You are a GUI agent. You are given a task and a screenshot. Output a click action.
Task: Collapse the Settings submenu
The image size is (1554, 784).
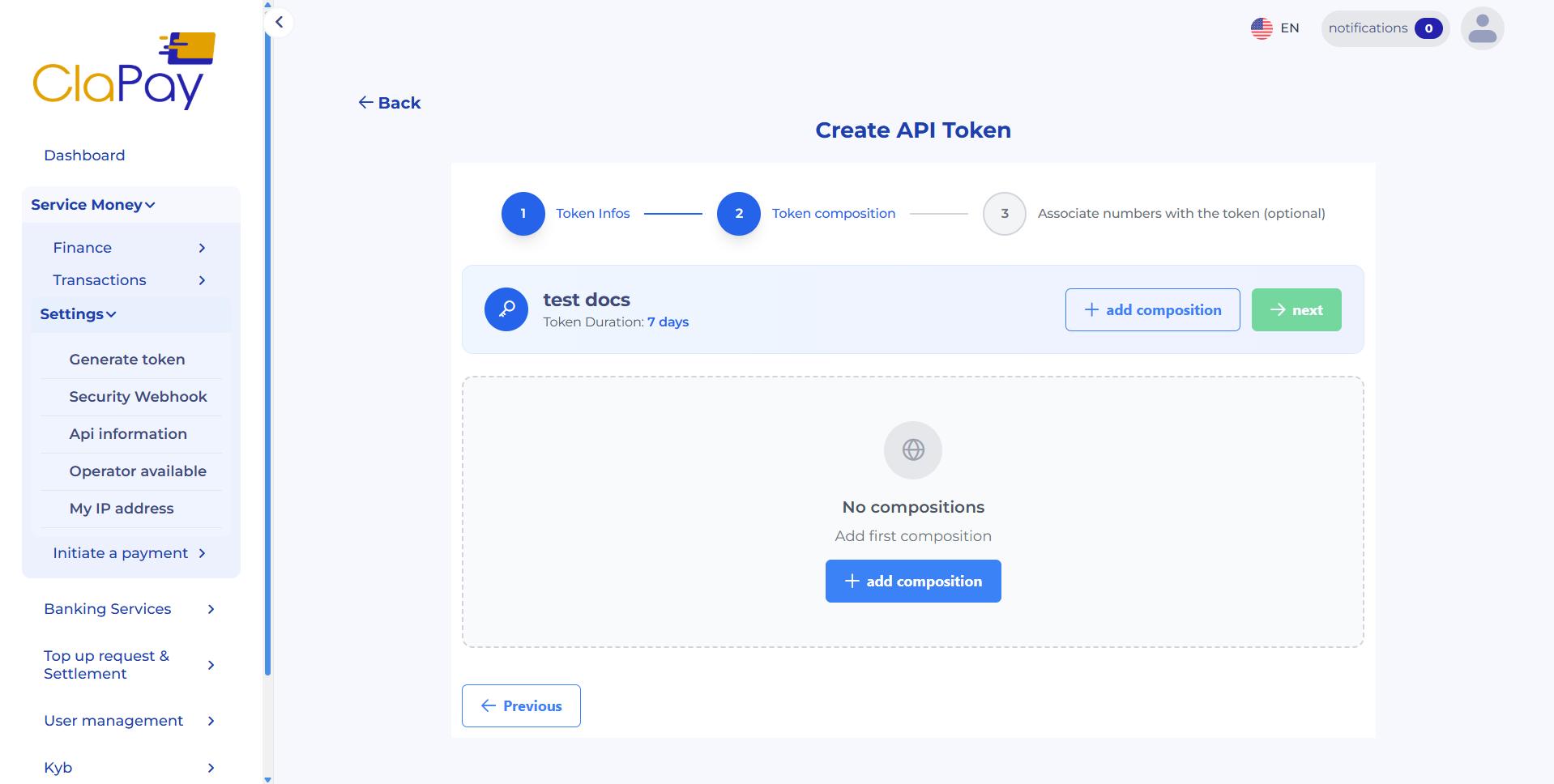coord(78,314)
